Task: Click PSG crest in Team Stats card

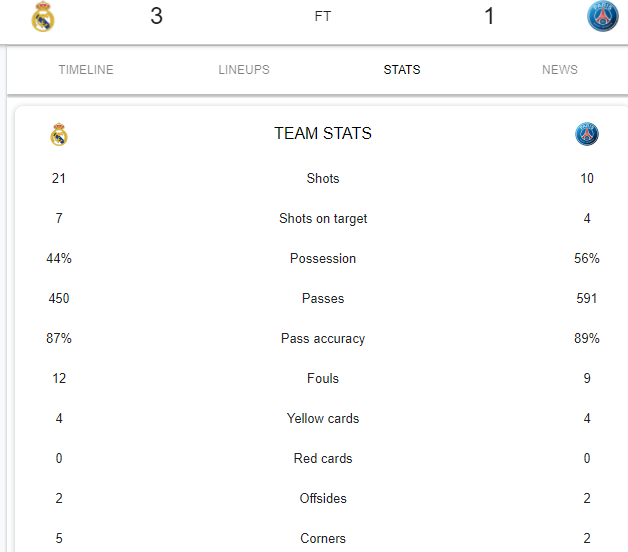Action: (587, 134)
